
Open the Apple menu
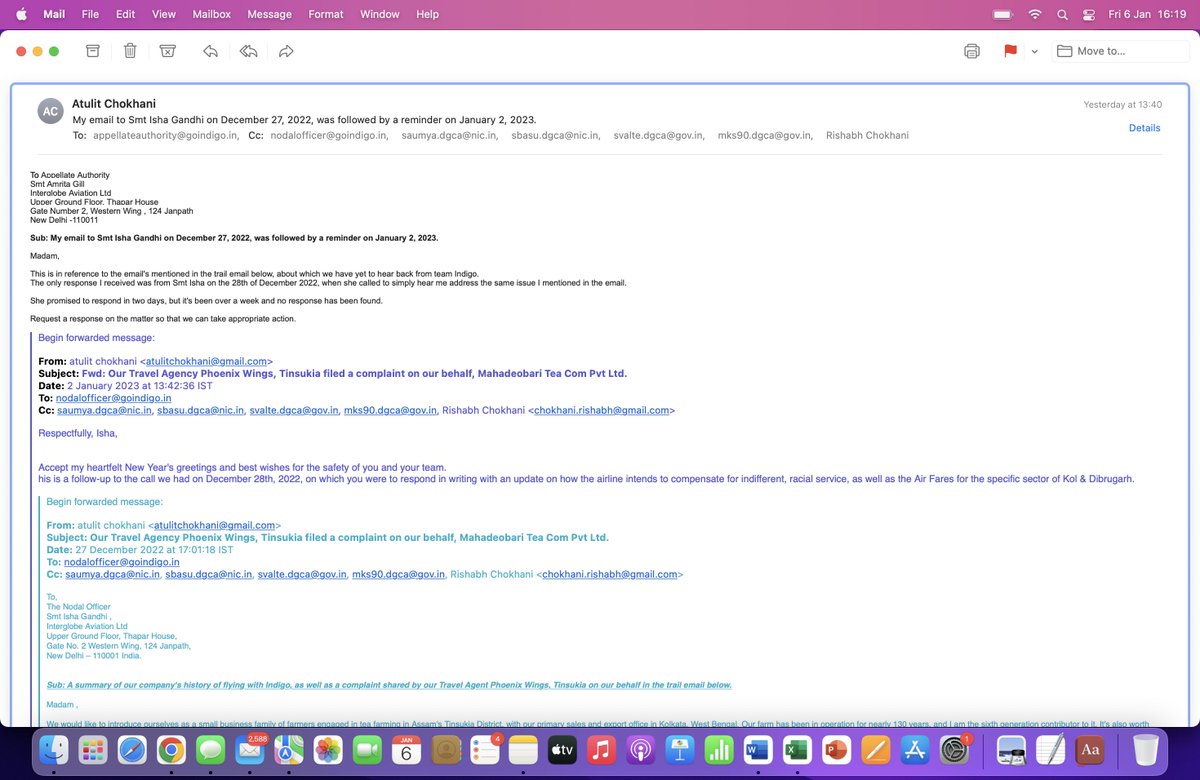coord(21,14)
